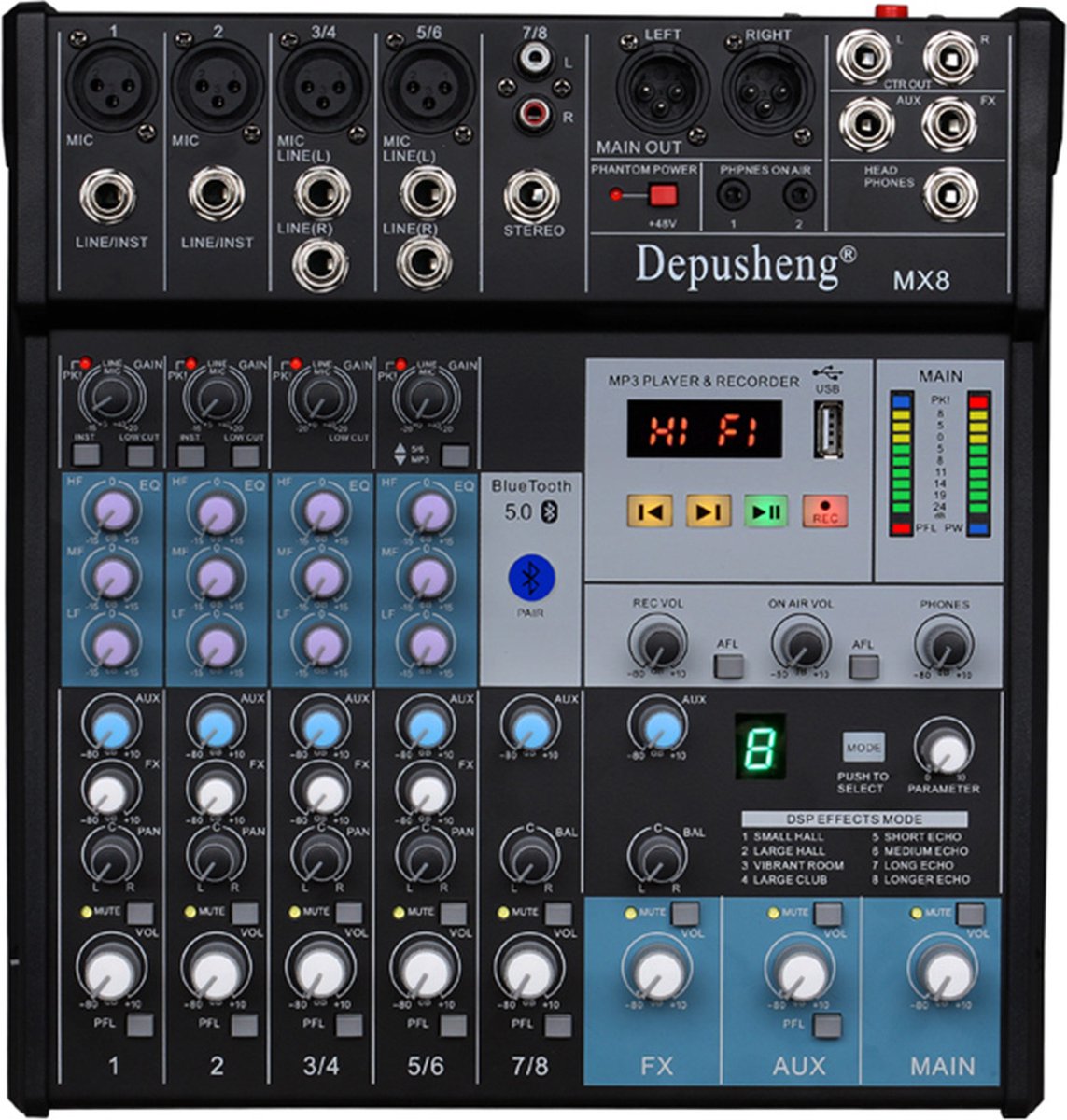
Task: Enable PFL on channel 2
Action: (245, 1025)
